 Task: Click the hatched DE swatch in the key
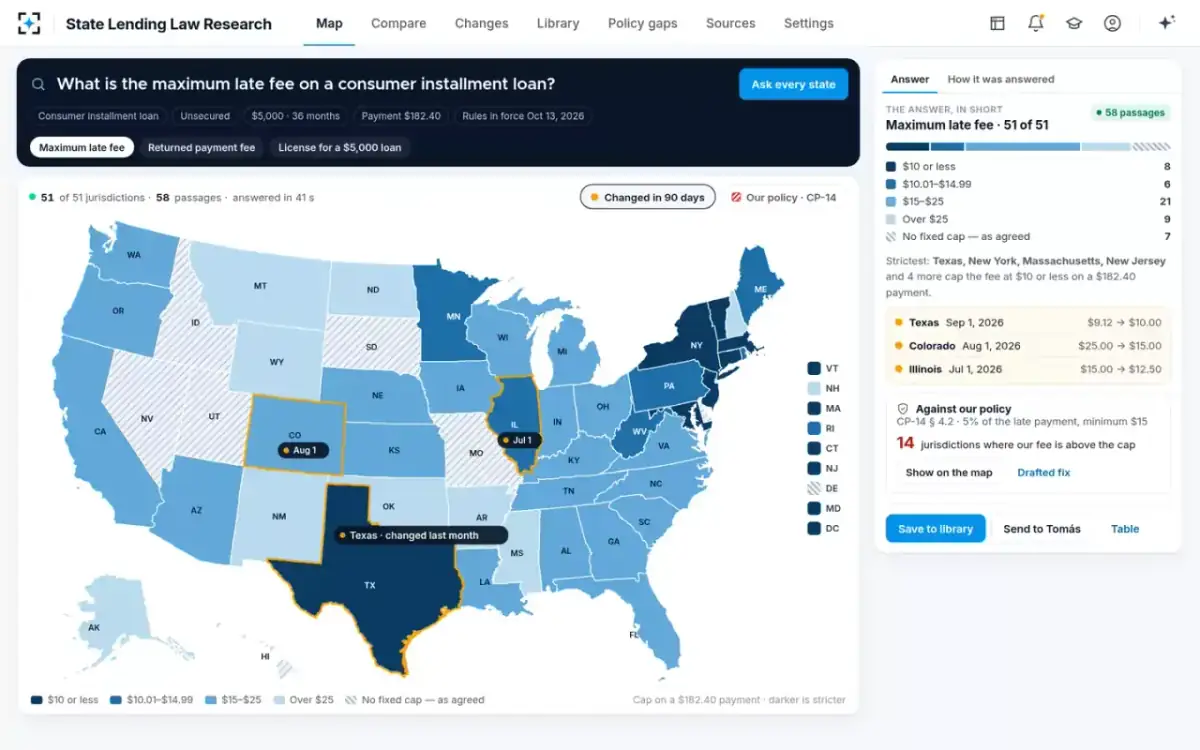pos(814,488)
